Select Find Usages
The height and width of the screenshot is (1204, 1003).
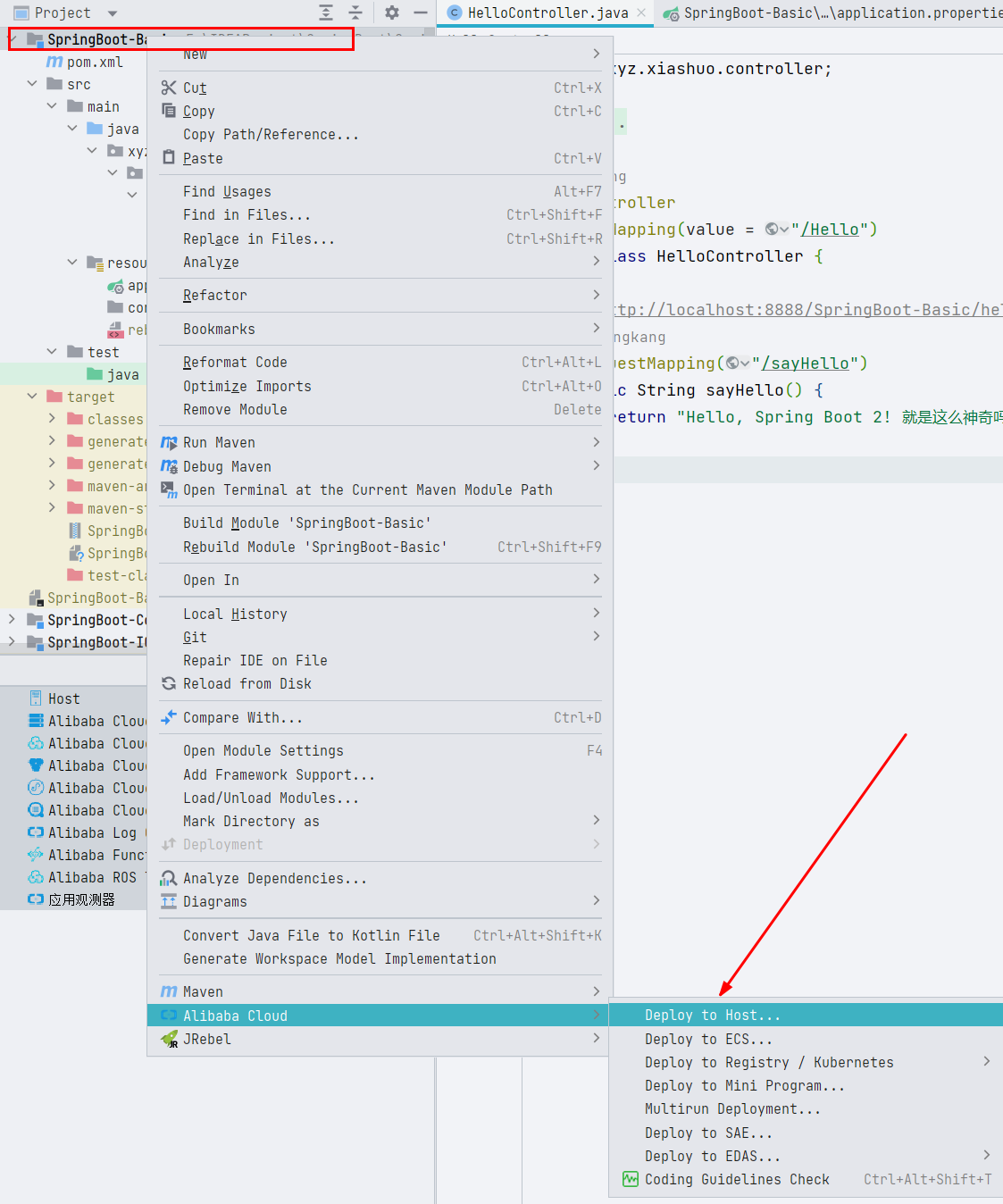[x=380, y=191]
